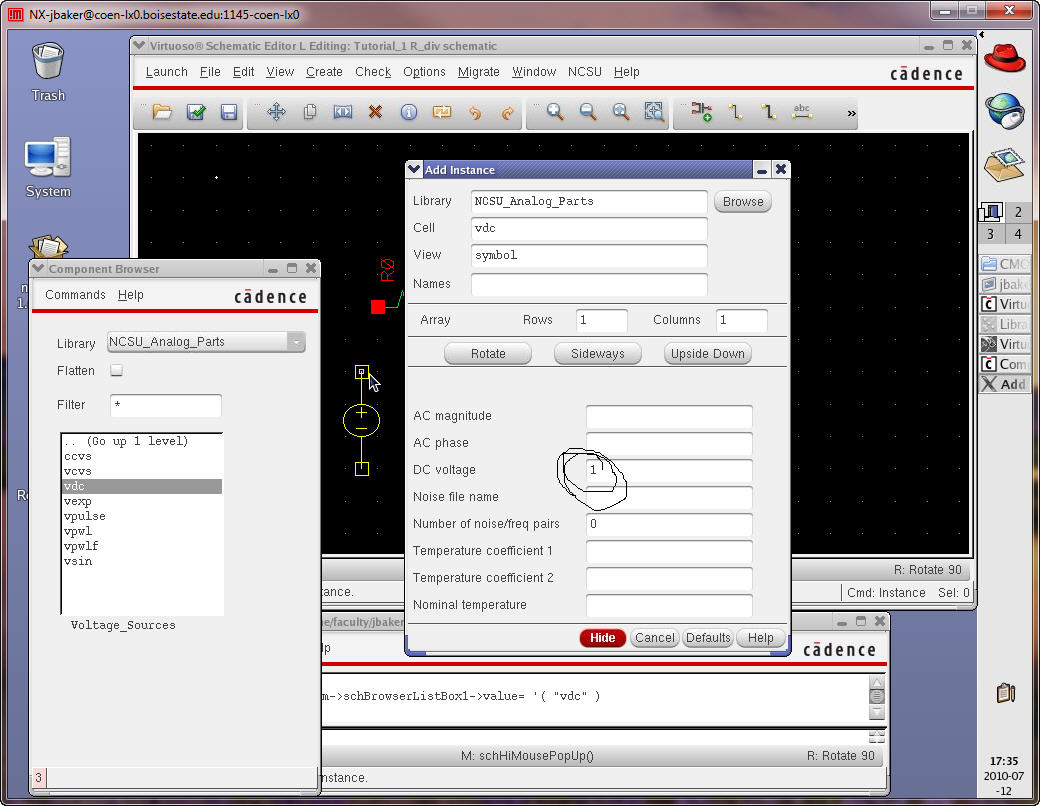Open the Properties info icon

[x=408, y=113]
